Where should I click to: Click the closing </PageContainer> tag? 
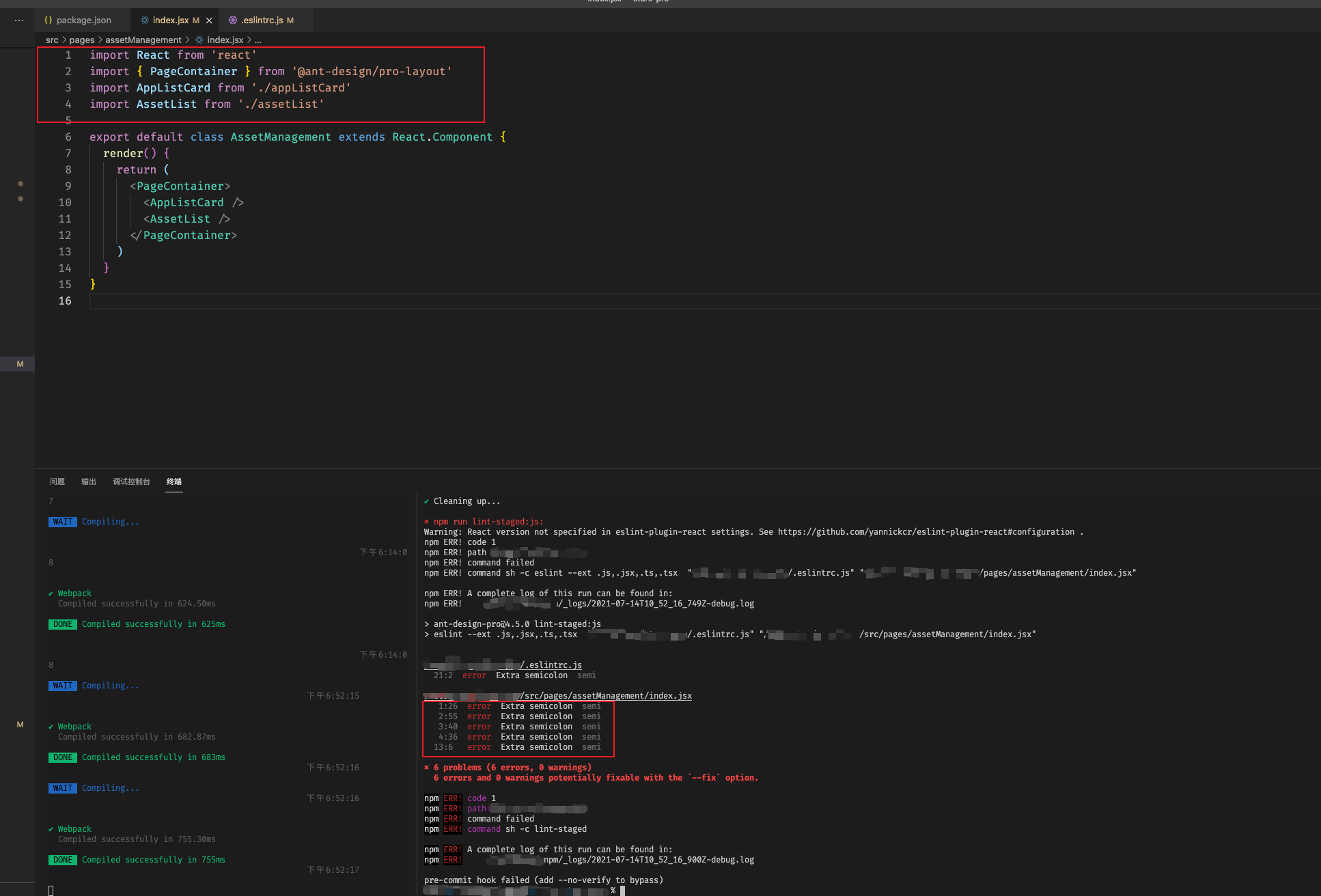point(183,236)
